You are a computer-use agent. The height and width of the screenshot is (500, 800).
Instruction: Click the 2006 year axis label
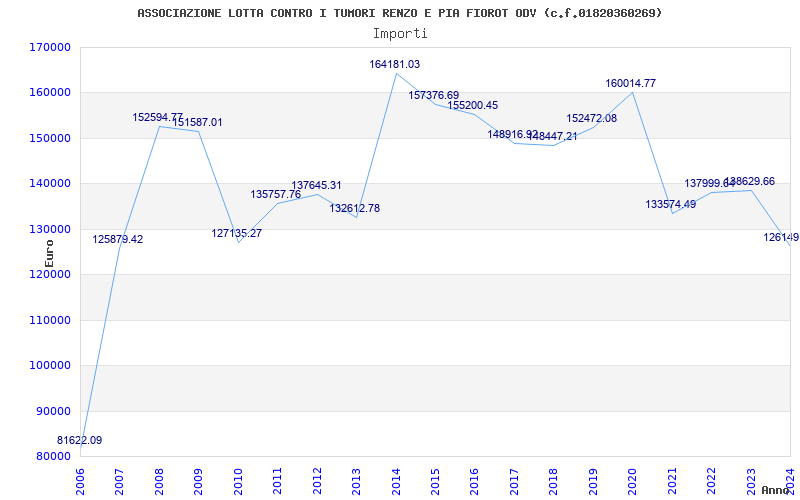80,482
